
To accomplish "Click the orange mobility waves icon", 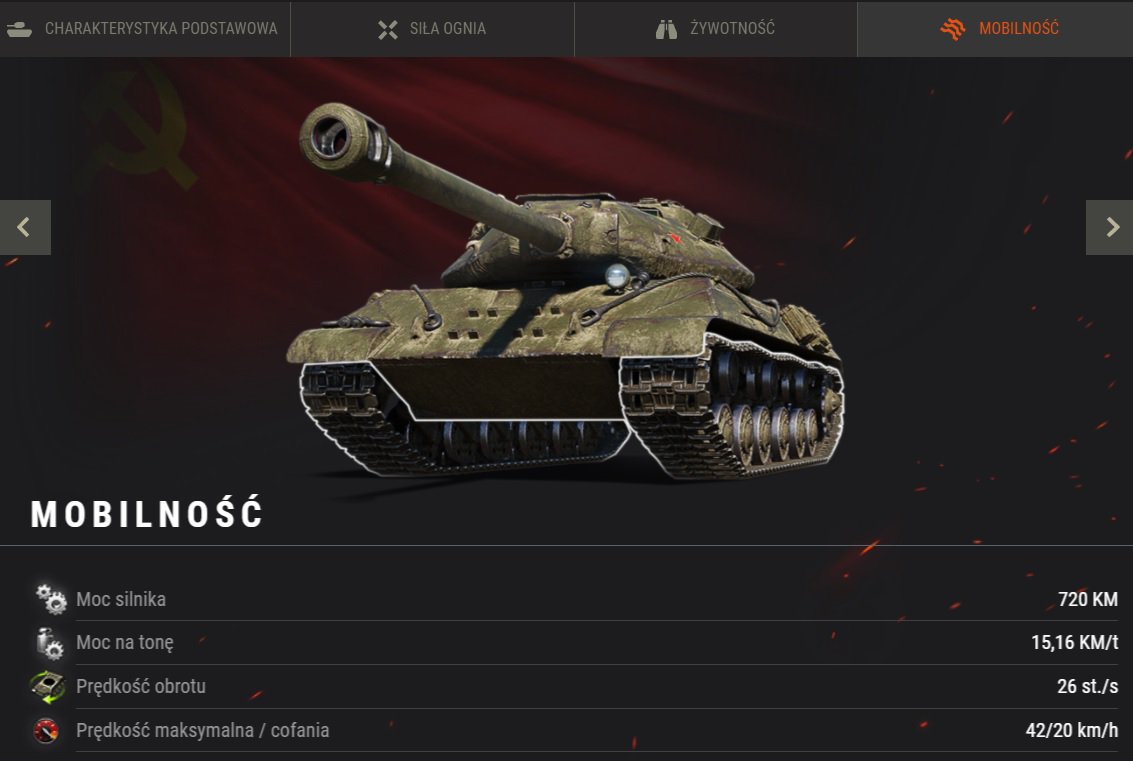I will [953, 29].
